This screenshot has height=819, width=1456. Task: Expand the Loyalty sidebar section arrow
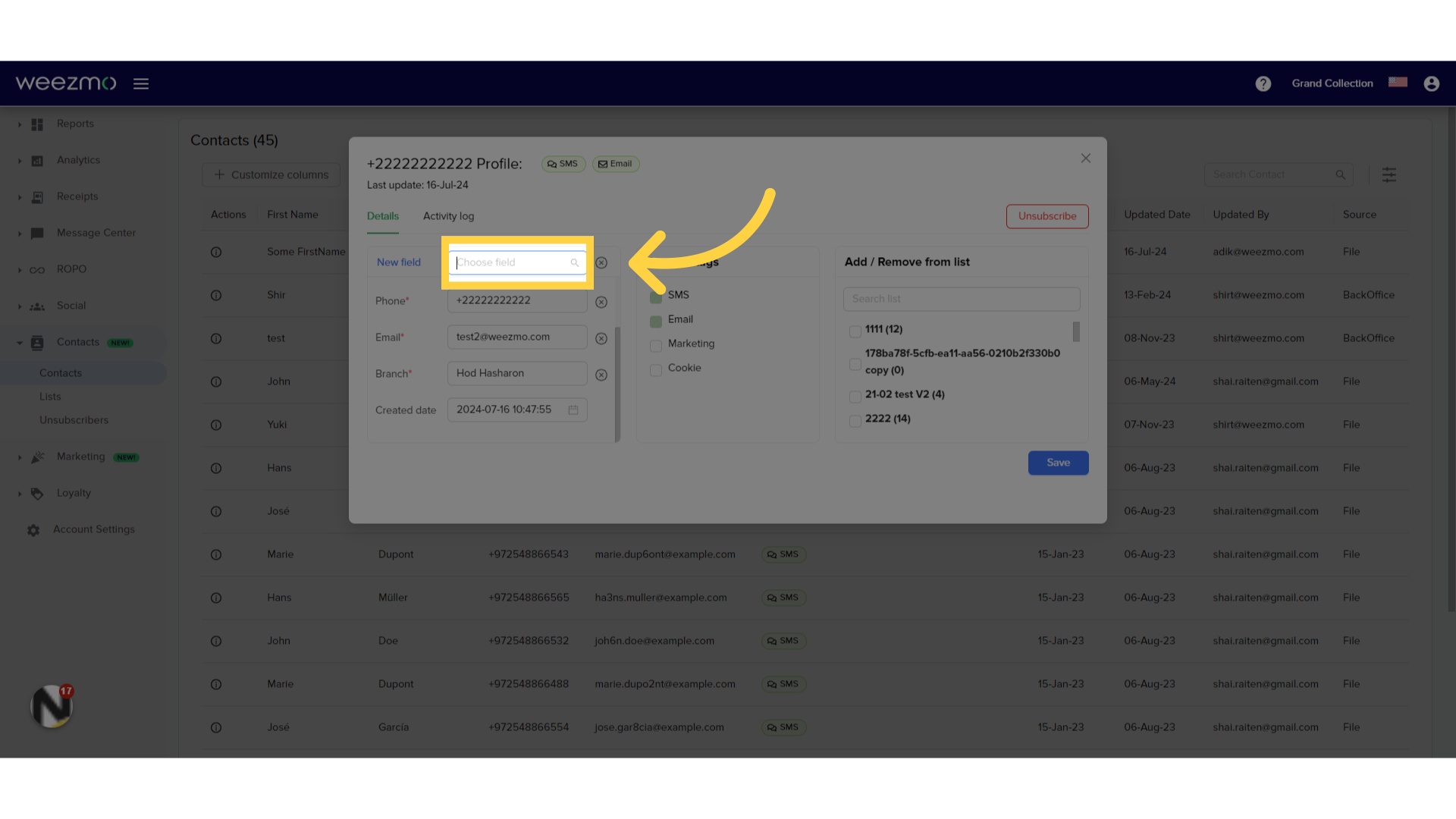pos(20,494)
